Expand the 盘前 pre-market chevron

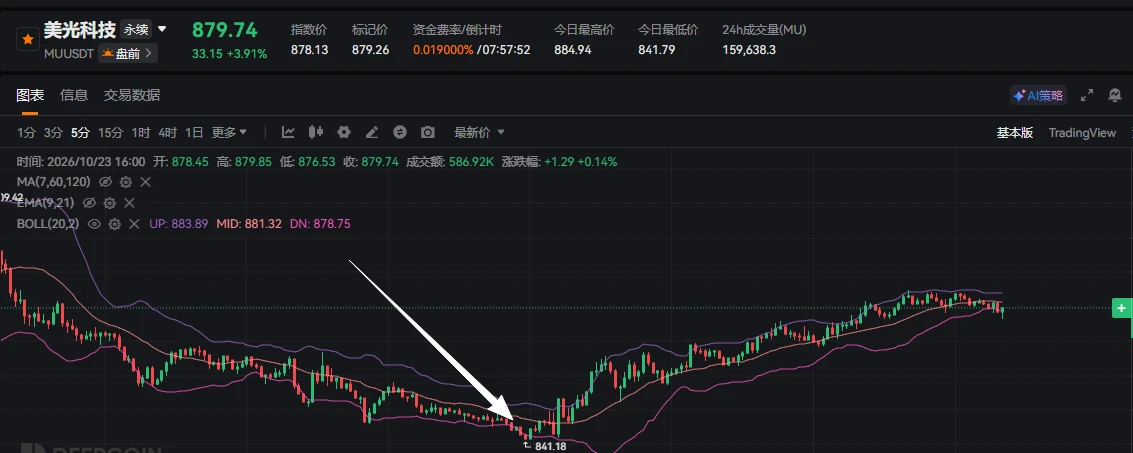(148, 53)
